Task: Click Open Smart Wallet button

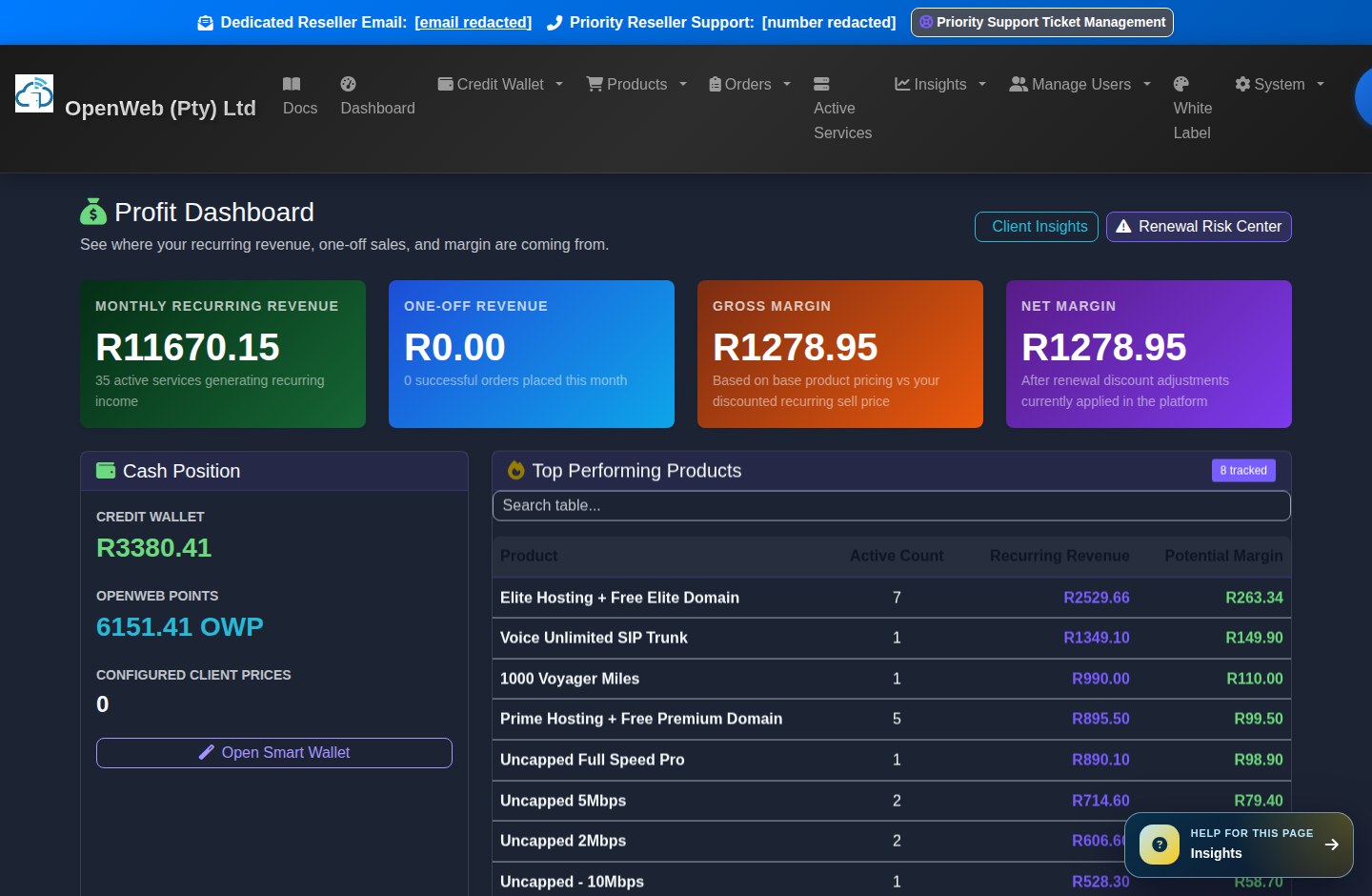Action: click(274, 753)
